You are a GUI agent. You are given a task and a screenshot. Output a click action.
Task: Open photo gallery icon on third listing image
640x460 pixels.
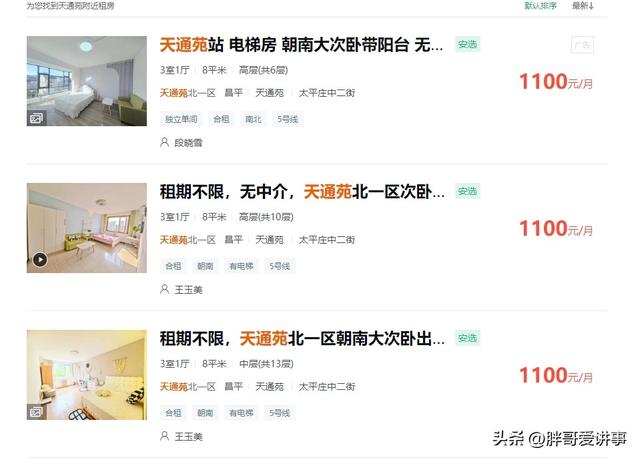point(36,412)
